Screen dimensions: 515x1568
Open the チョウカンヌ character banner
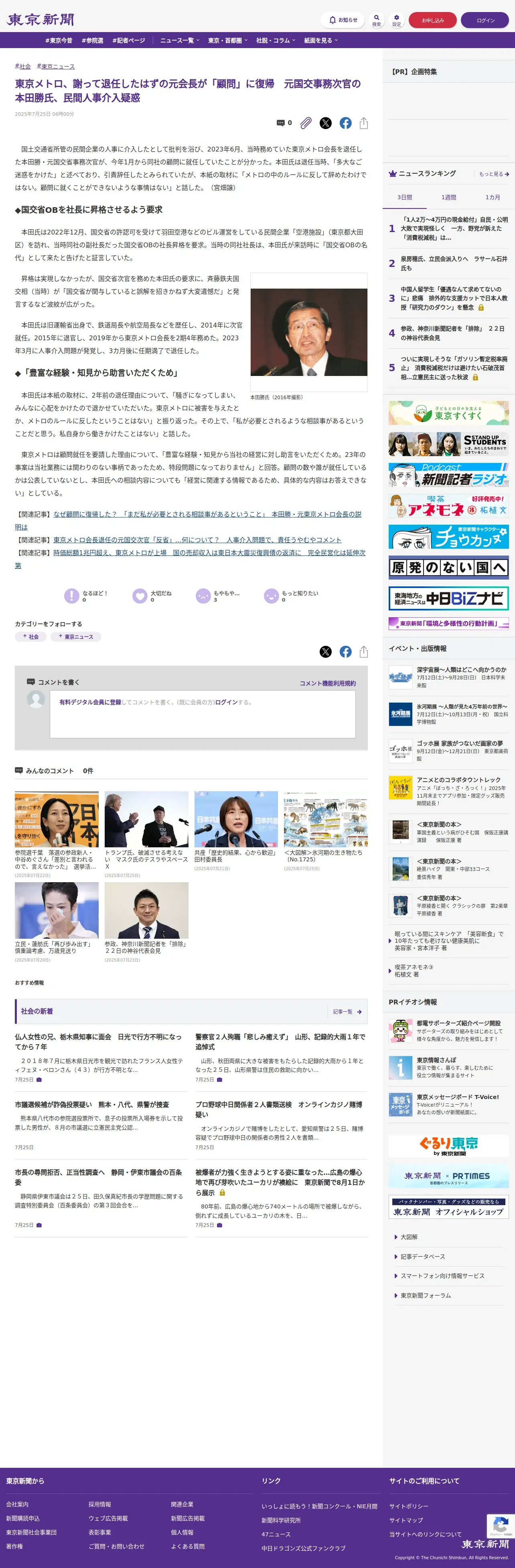click(448, 537)
